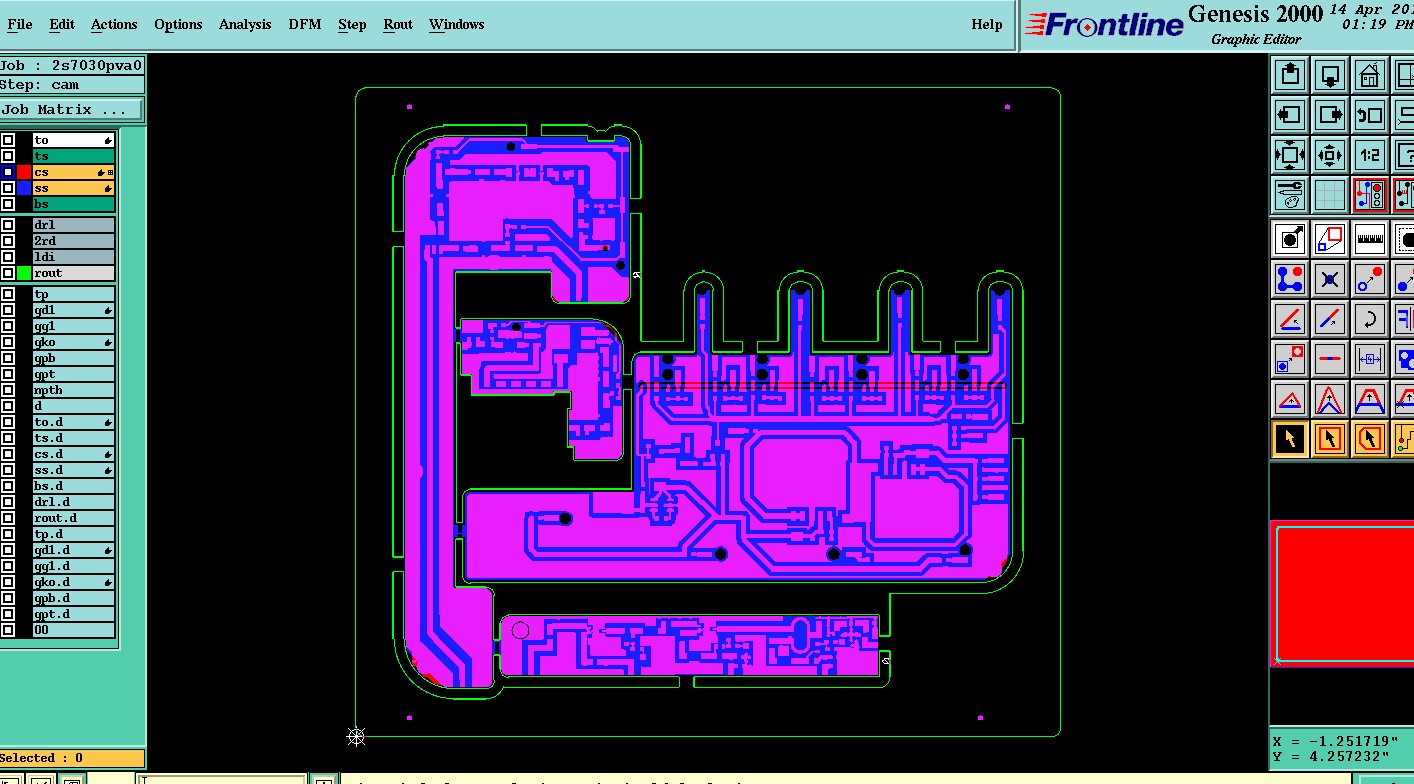Click the blue color swatch of ss layer
Image resolution: width=1414 pixels, height=784 pixels.
coord(24,188)
